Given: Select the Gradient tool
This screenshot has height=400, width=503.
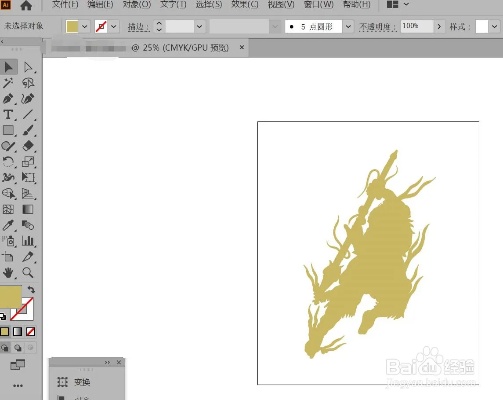Looking at the screenshot, I should [x=28, y=209].
